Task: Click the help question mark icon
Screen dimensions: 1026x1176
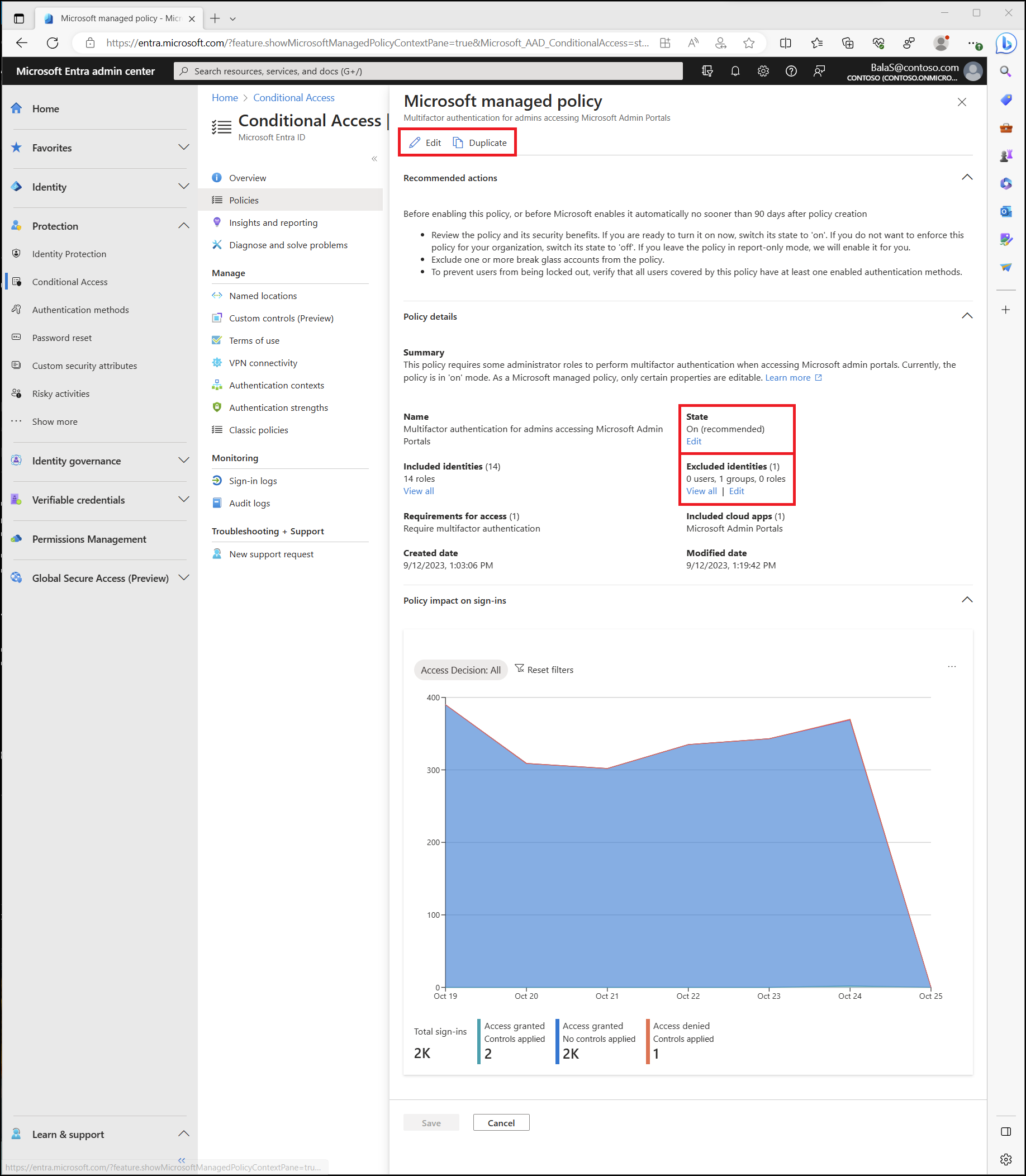Action: 791,71
